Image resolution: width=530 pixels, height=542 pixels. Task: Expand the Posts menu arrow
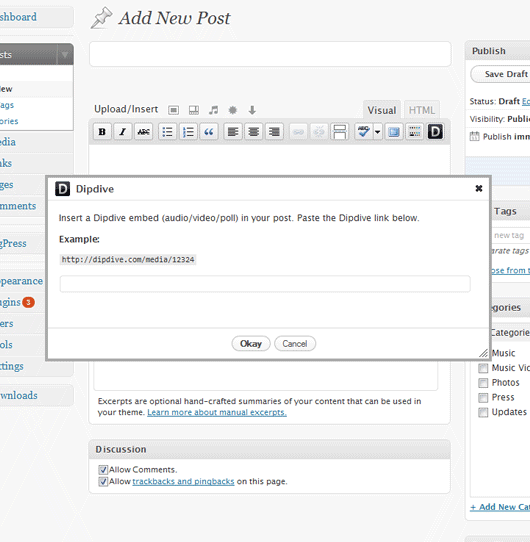point(65,55)
